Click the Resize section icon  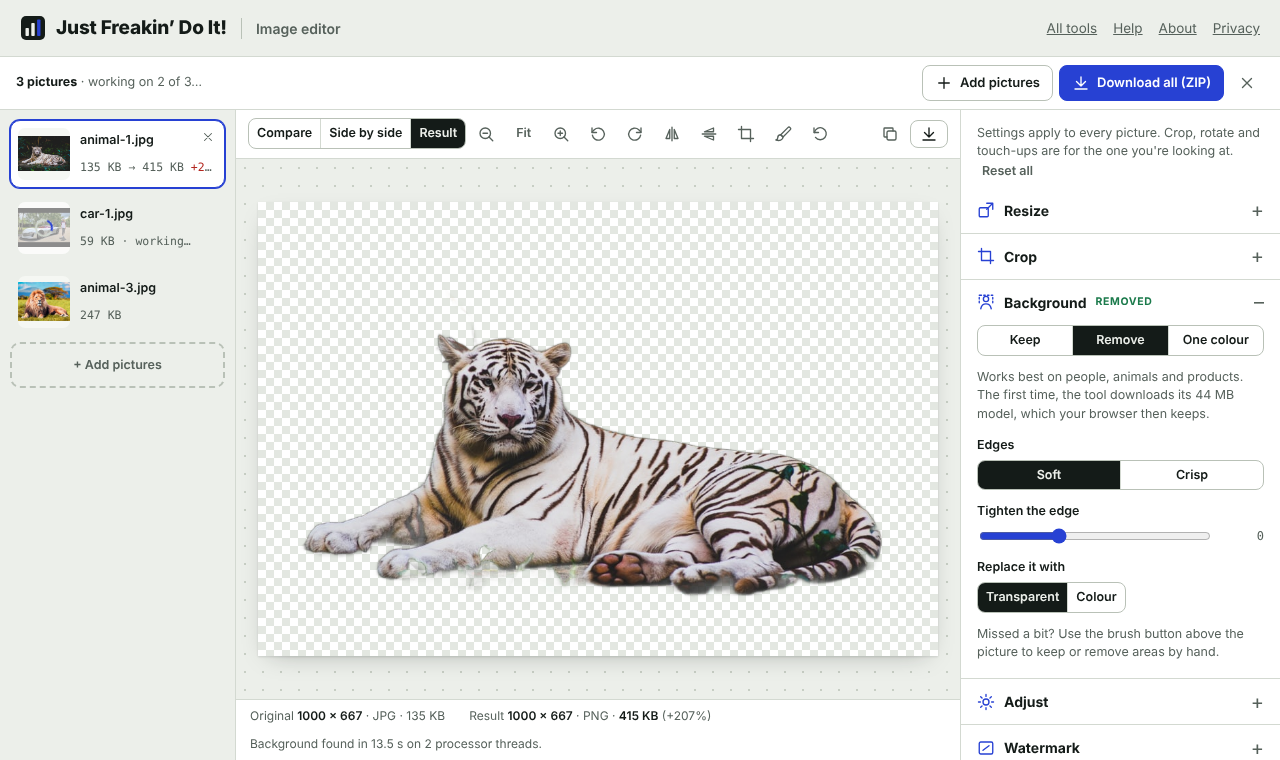(986, 211)
